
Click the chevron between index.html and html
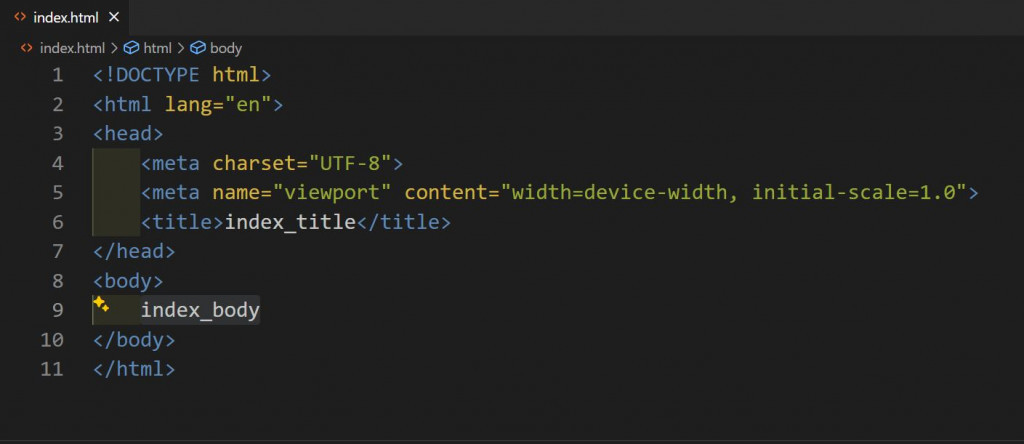coord(115,47)
